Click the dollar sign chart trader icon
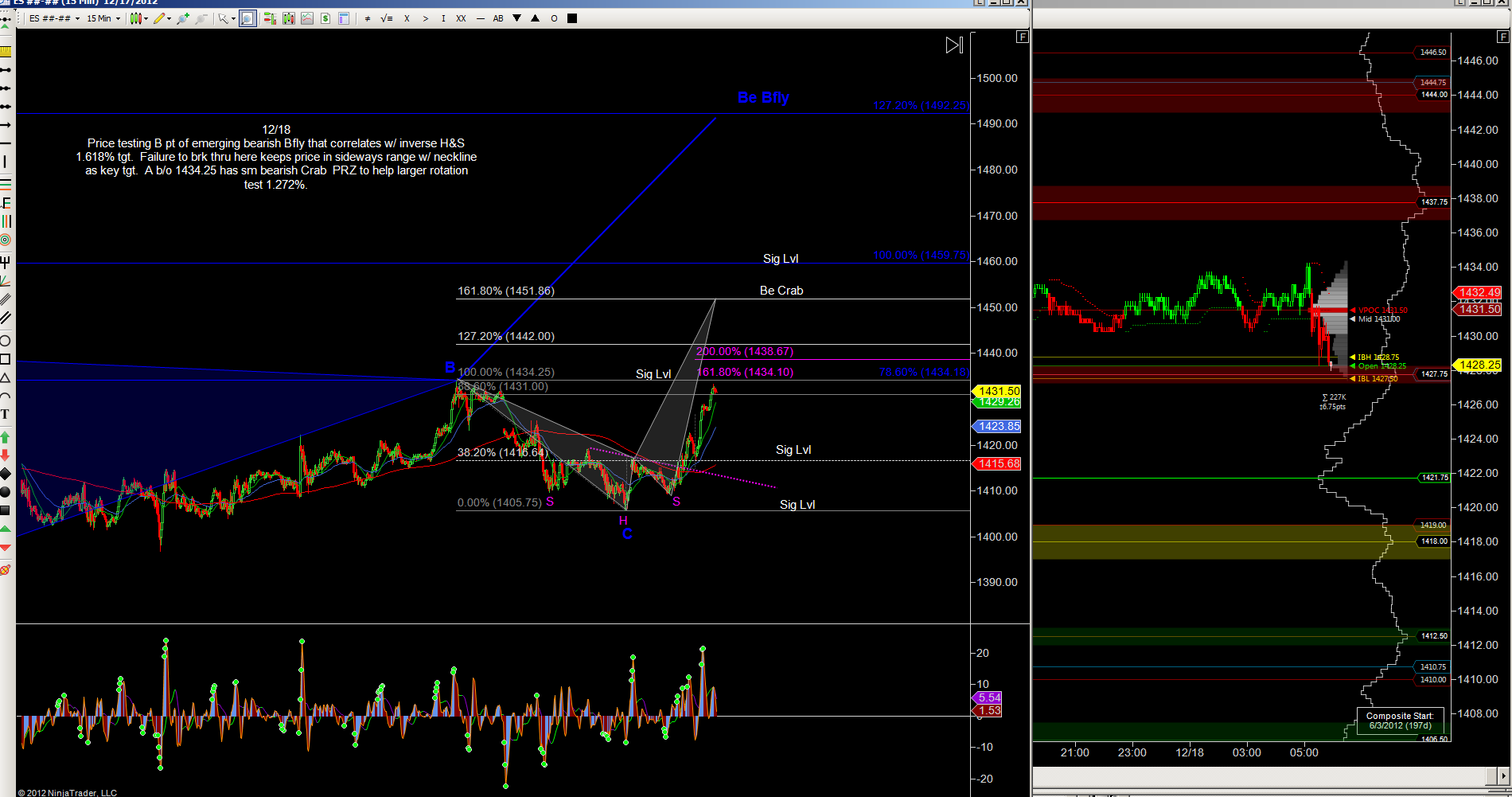This screenshot has width=1512, height=797. (325, 18)
